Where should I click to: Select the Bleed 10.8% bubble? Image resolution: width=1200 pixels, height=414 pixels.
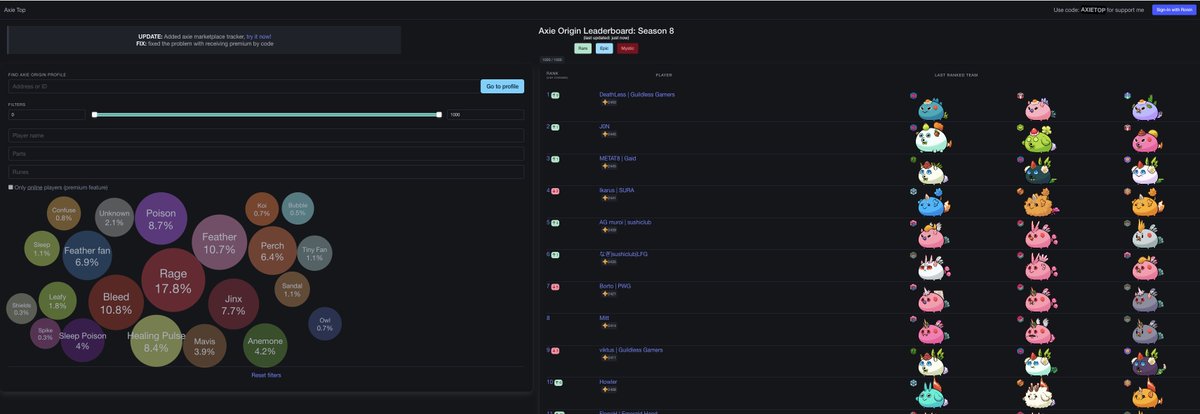click(x=116, y=303)
